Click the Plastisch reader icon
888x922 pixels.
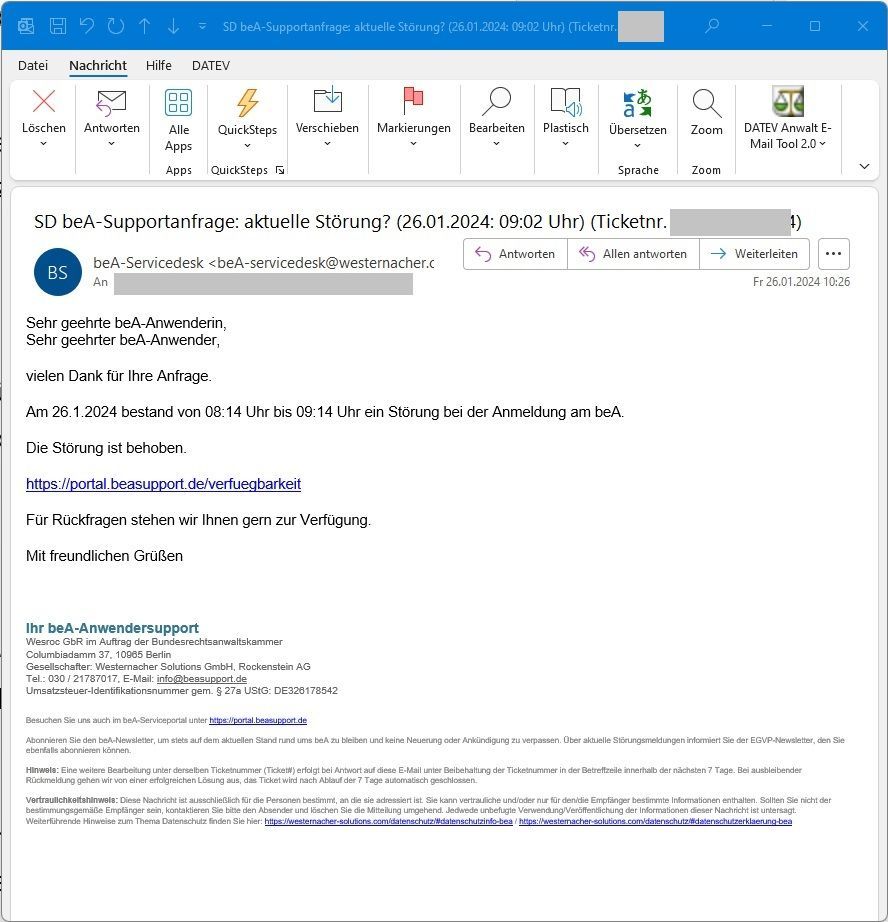[566, 102]
